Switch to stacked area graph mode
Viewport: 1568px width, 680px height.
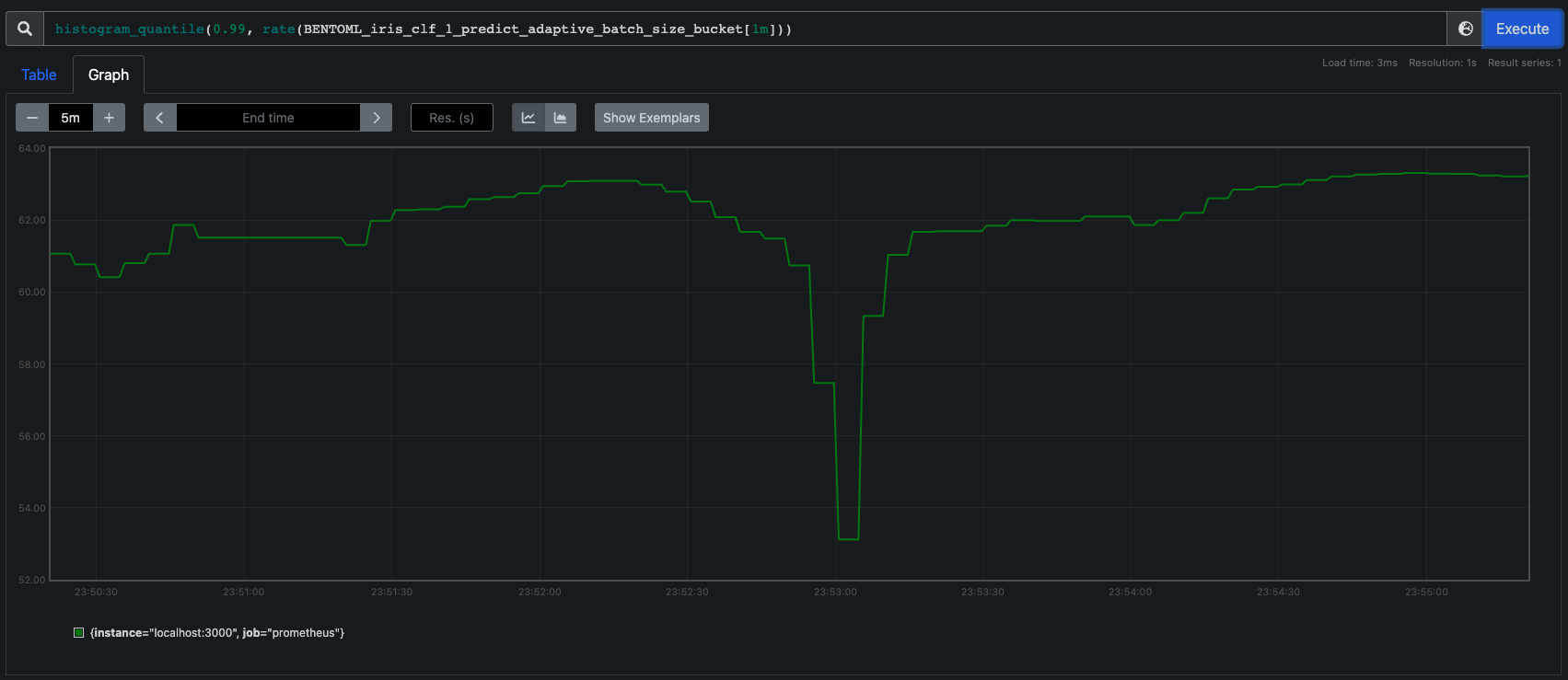tap(560, 118)
